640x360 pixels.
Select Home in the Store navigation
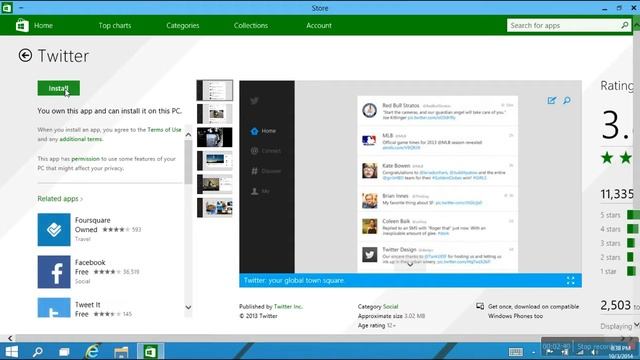click(x=43, y=25)
